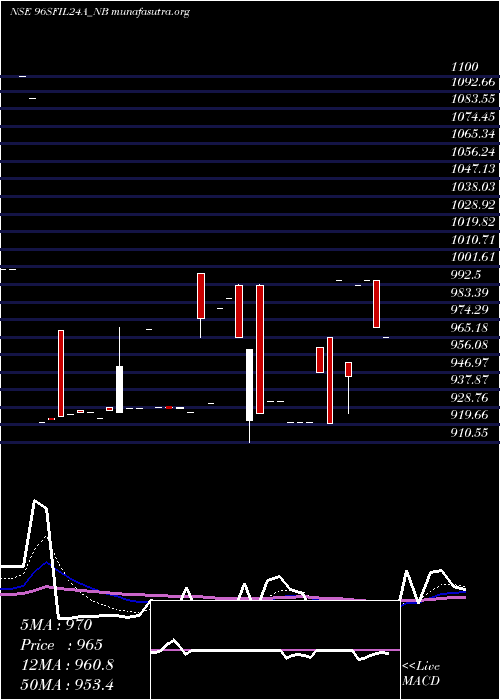Viewport: 500px width, 700px height.
Task: Click the 910.55 price label
Action: [x=470, y=433]
